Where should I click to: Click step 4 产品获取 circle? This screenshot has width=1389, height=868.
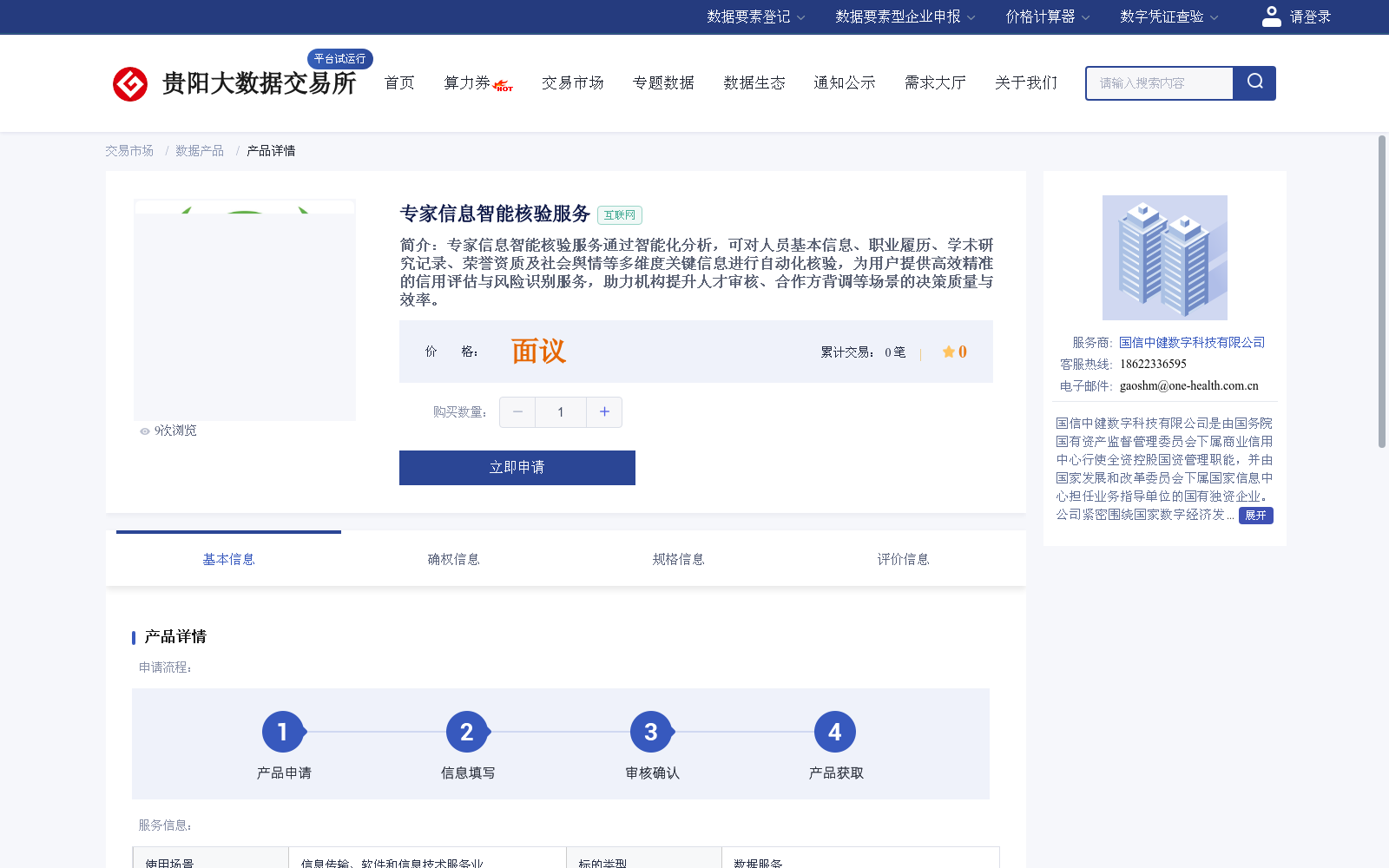tap(835, 732)
